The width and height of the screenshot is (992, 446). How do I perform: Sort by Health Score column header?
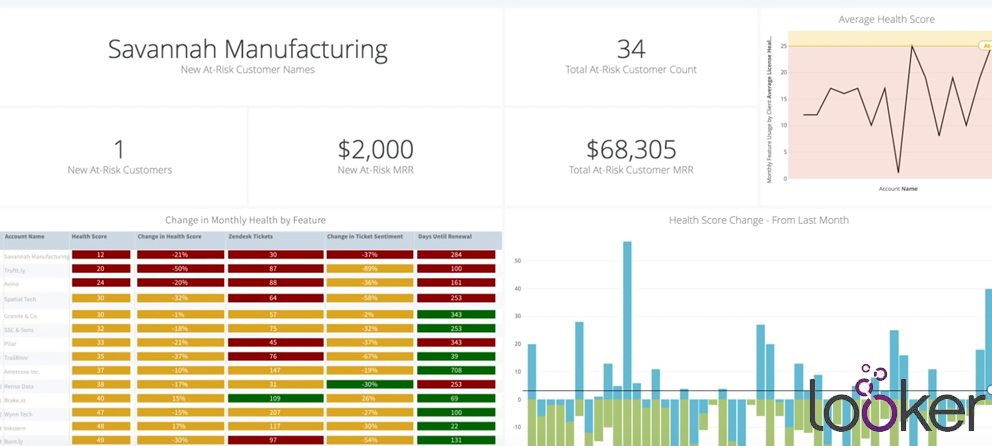88,238
